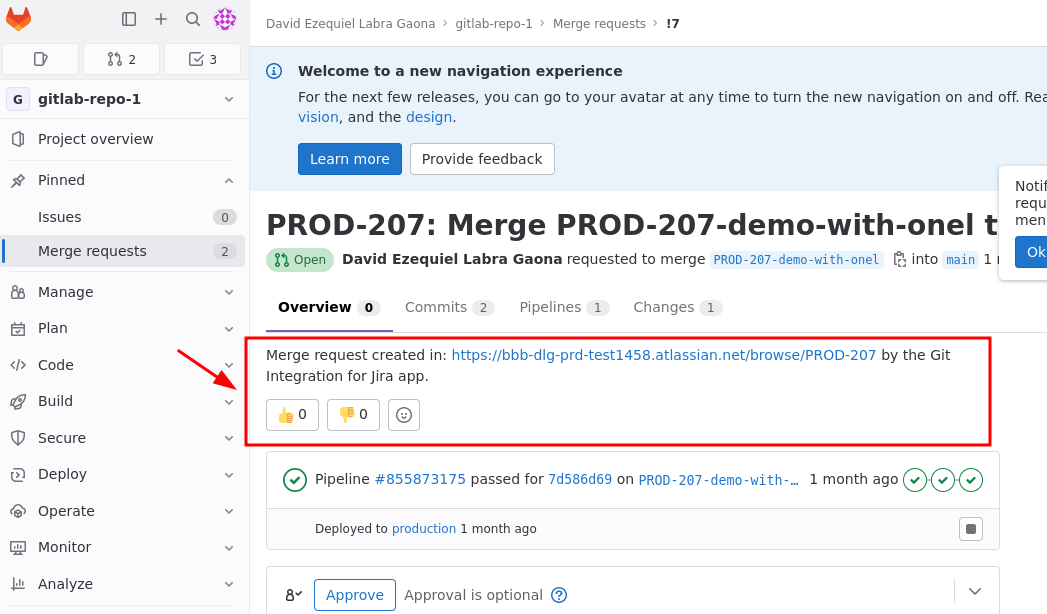Collapse the gitlab-repo-1 project menu
The image size is (1047, 614).
[x=229, y=99]
